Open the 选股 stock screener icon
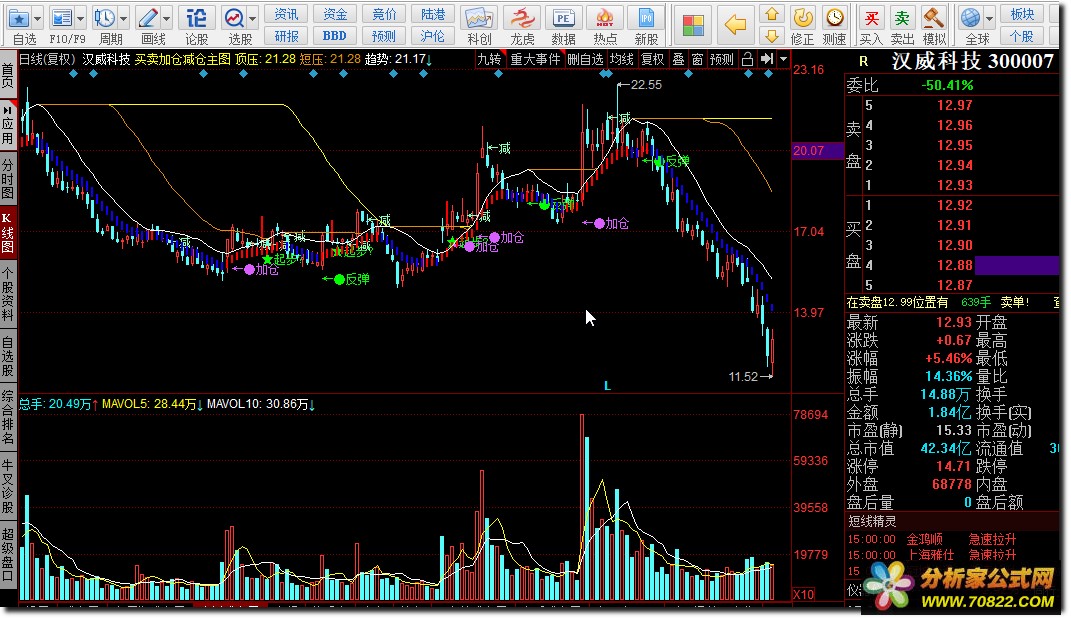 (234, 18)
